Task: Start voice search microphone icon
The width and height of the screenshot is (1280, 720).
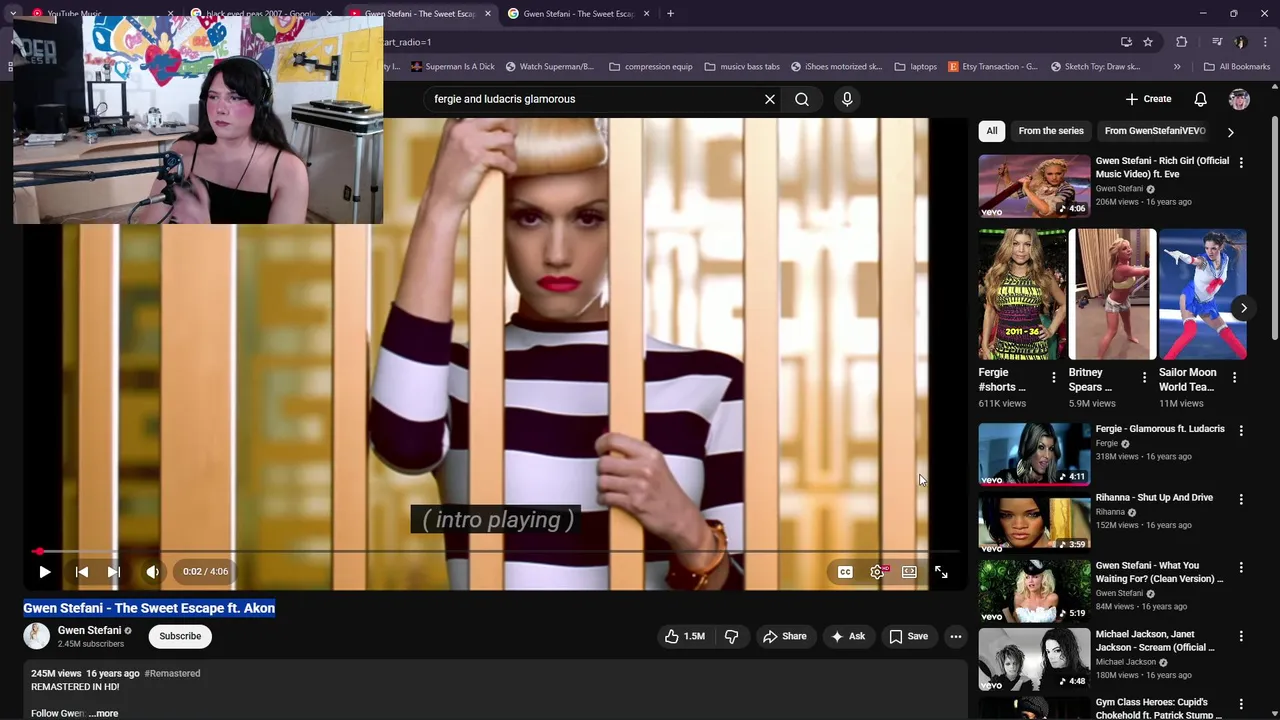Action: [x=847, y=99]
